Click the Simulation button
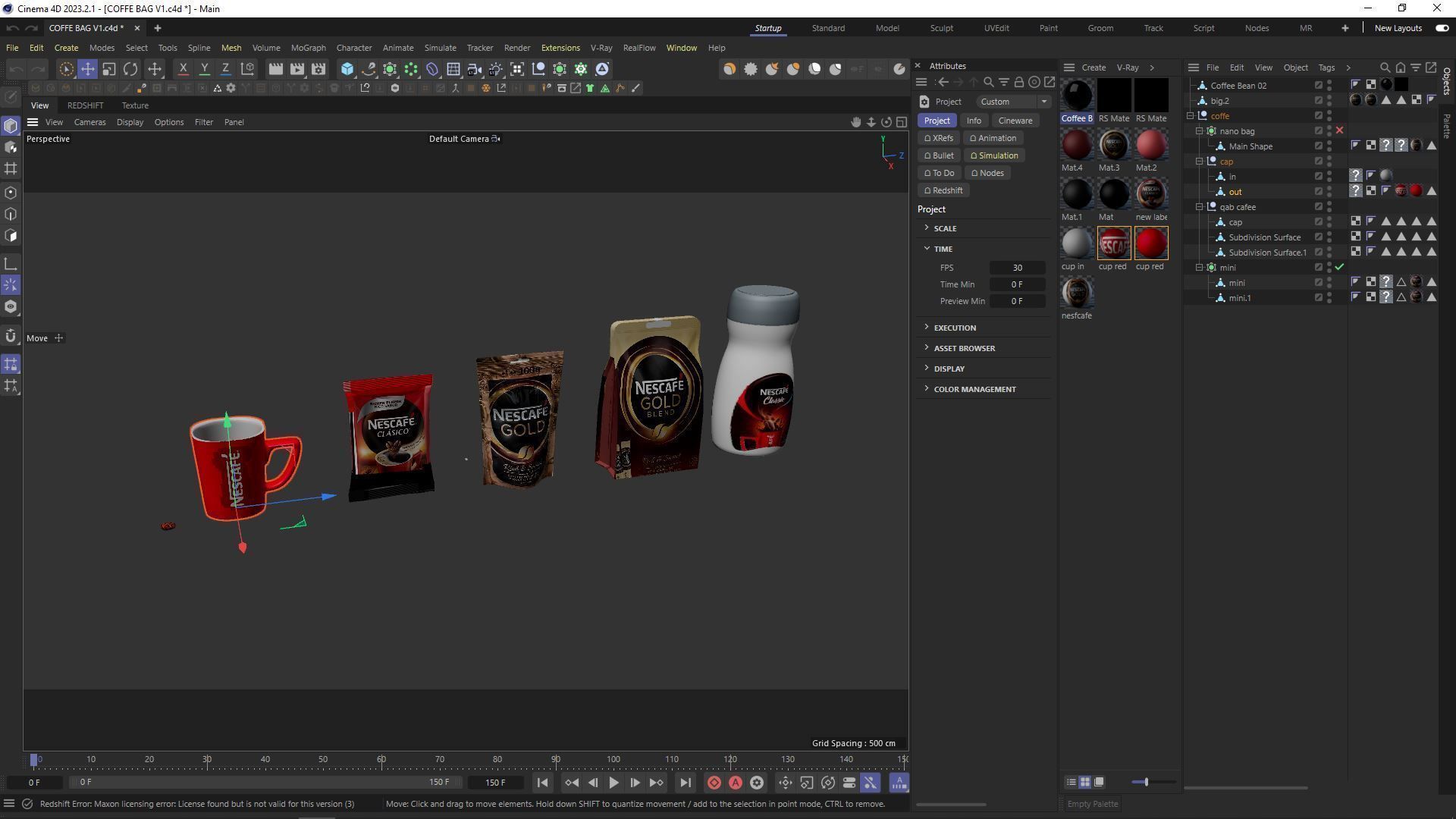 click(994, 155)
